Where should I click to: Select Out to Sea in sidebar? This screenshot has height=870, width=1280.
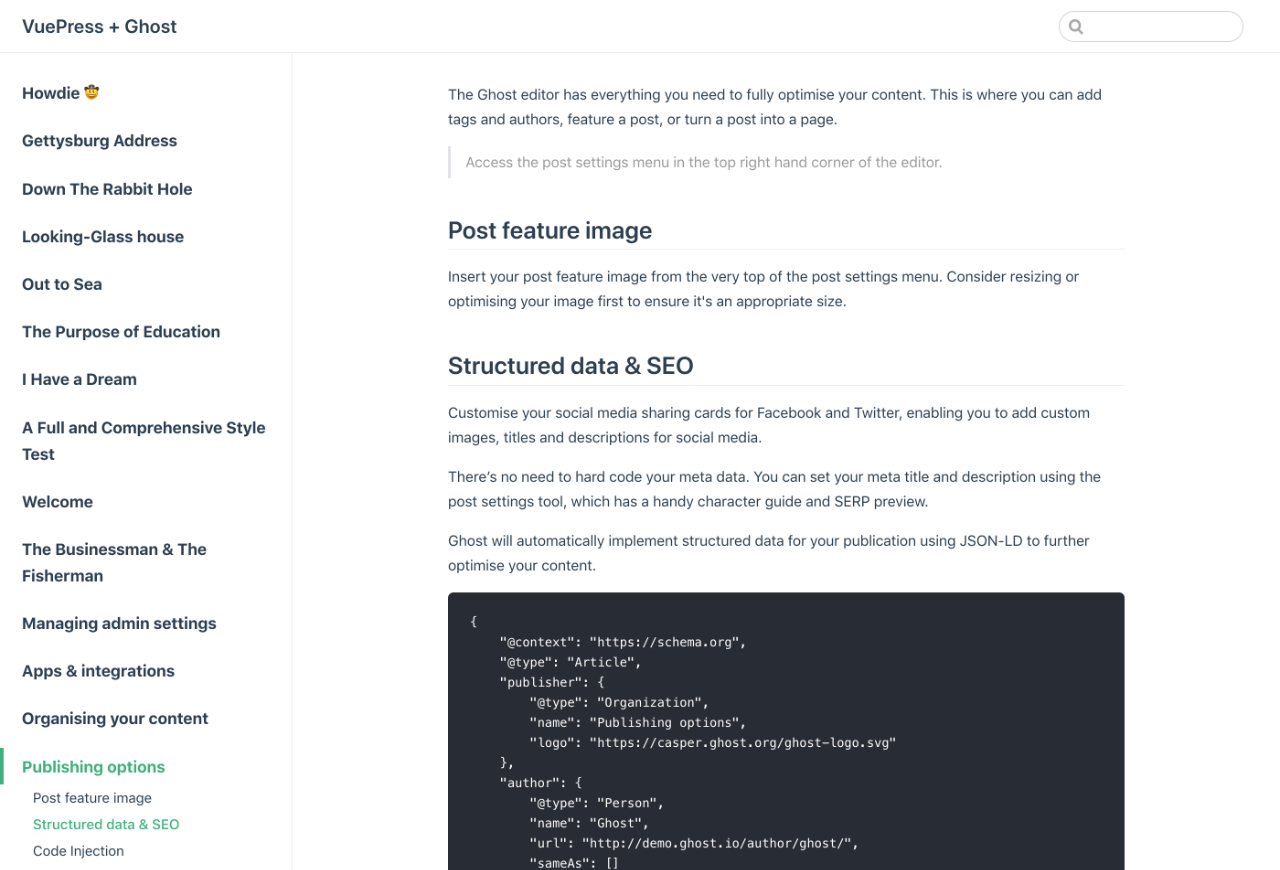coord(61,284)
